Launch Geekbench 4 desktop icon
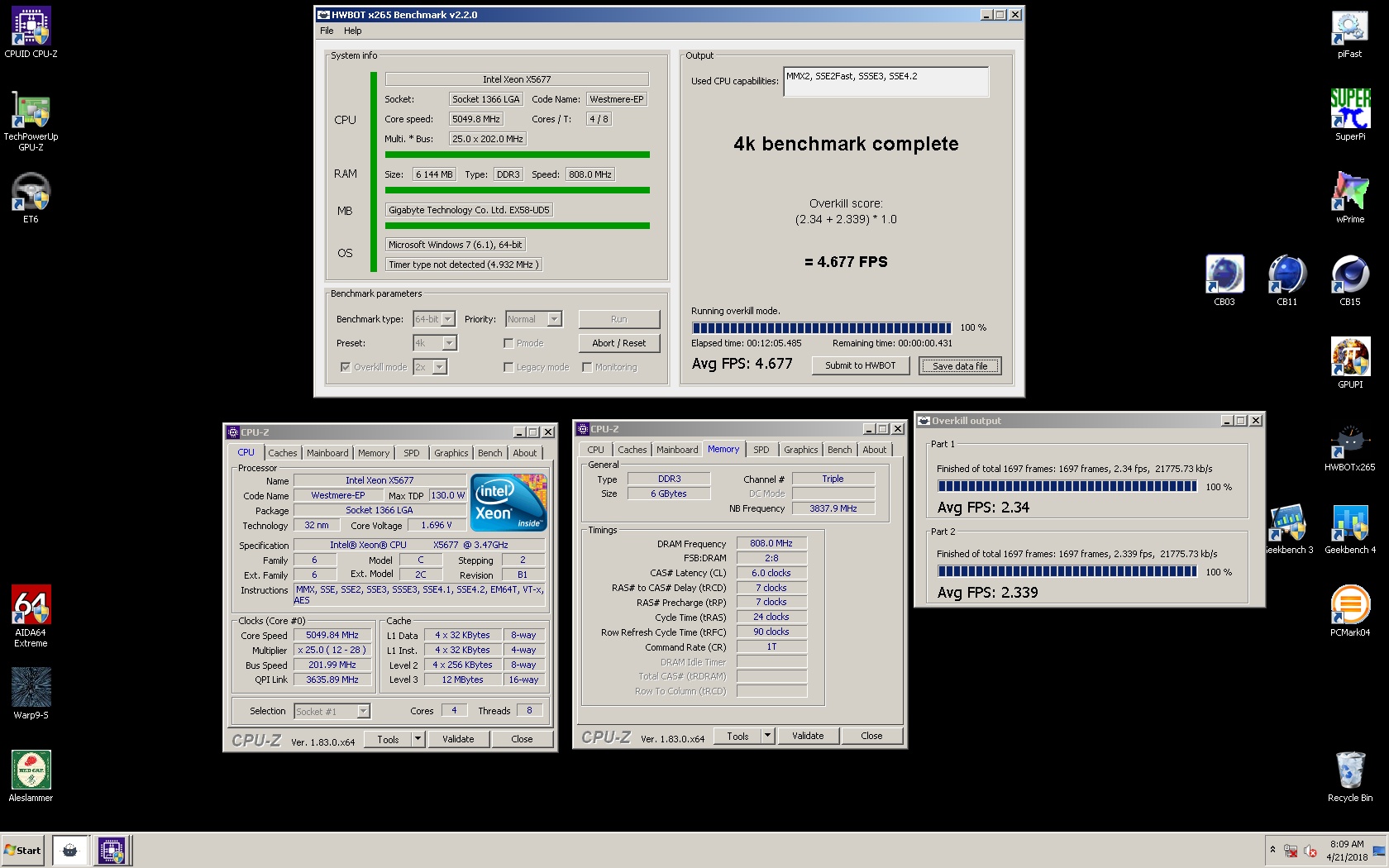1389x868 pixels. pyautogui.click(x=1350, y=529)
